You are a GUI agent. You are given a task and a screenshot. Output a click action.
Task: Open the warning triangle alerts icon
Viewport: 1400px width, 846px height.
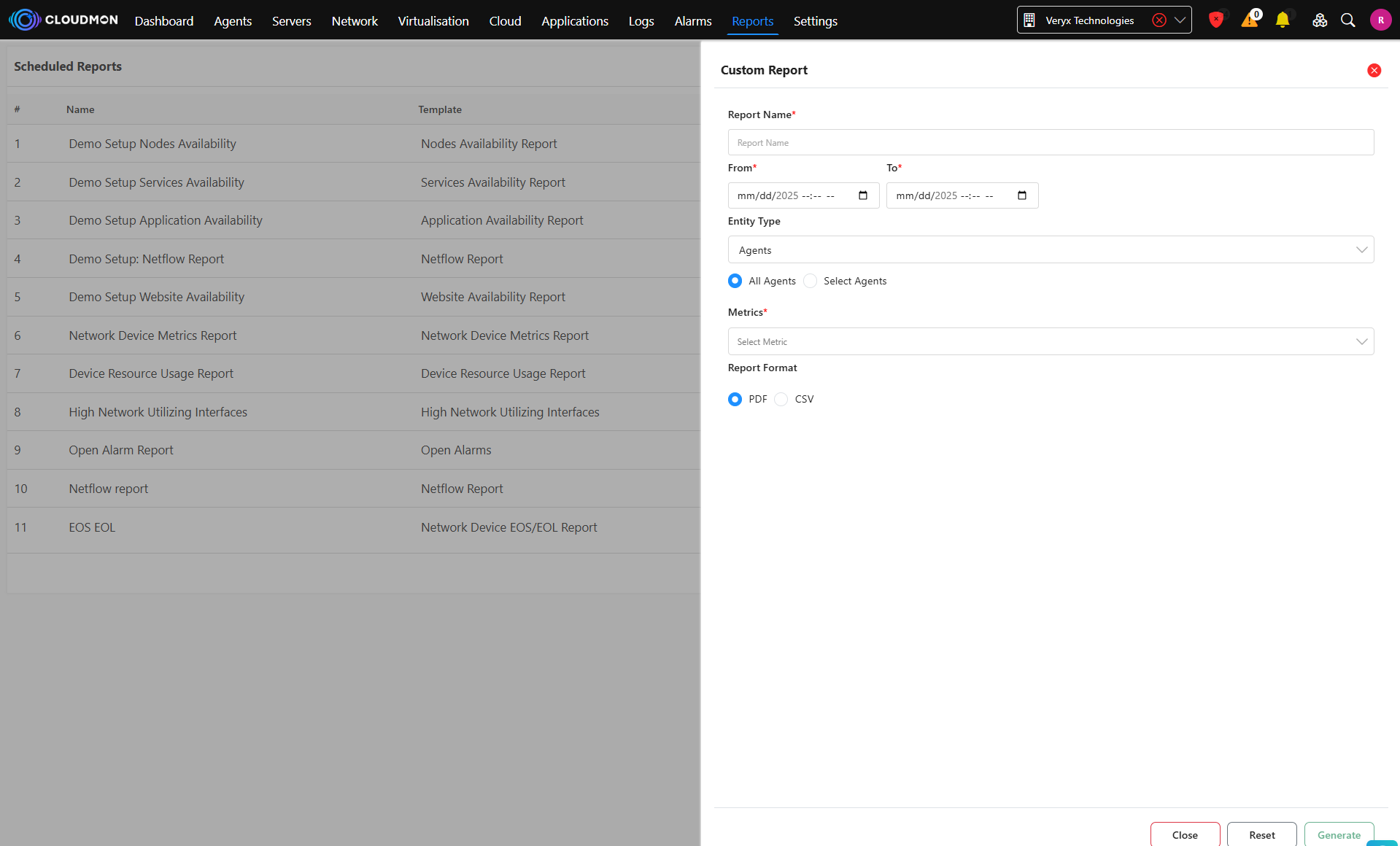tap(1249, 20)
